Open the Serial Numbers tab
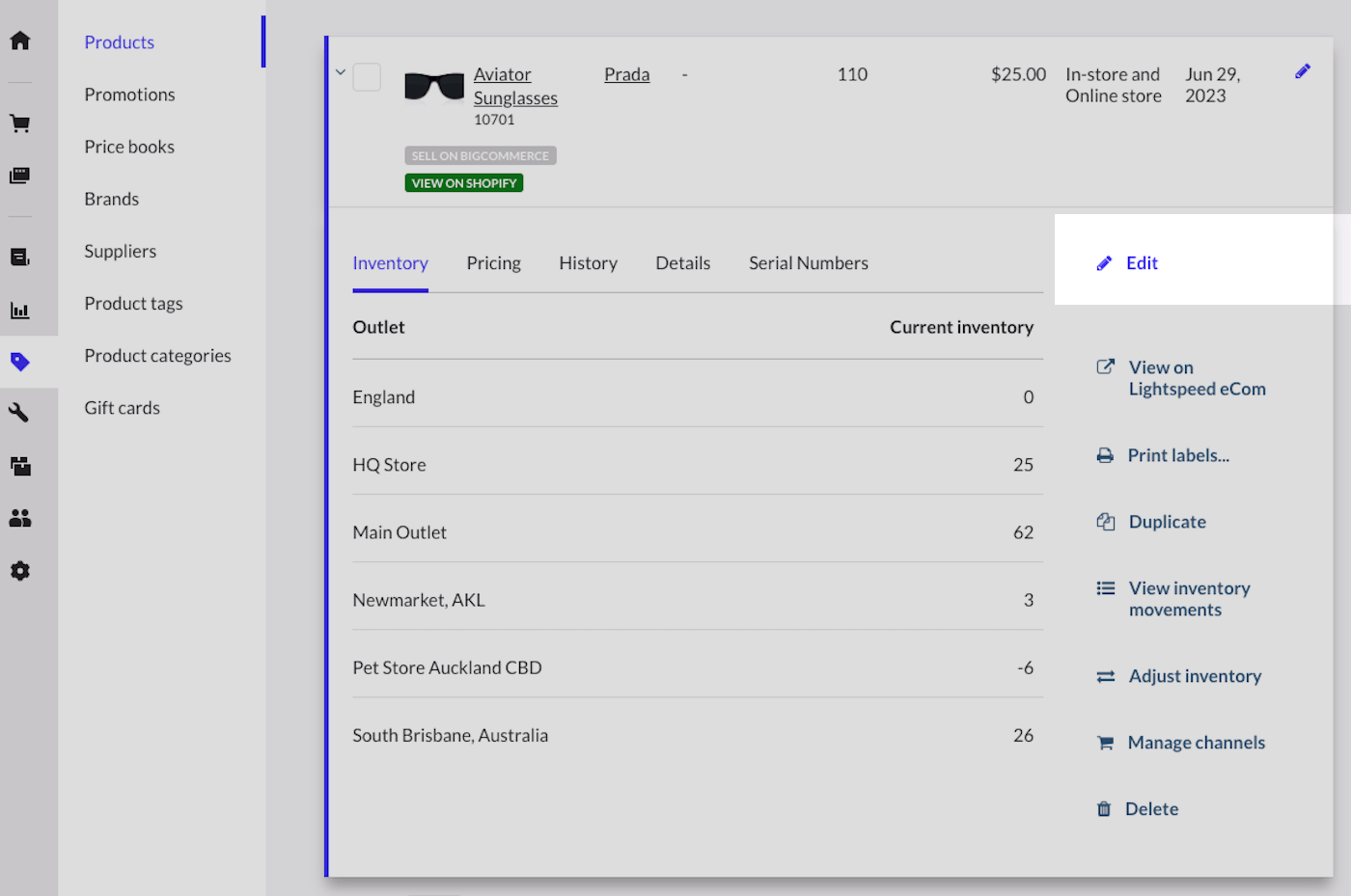 pyautogui.click(x=808, y=263)
